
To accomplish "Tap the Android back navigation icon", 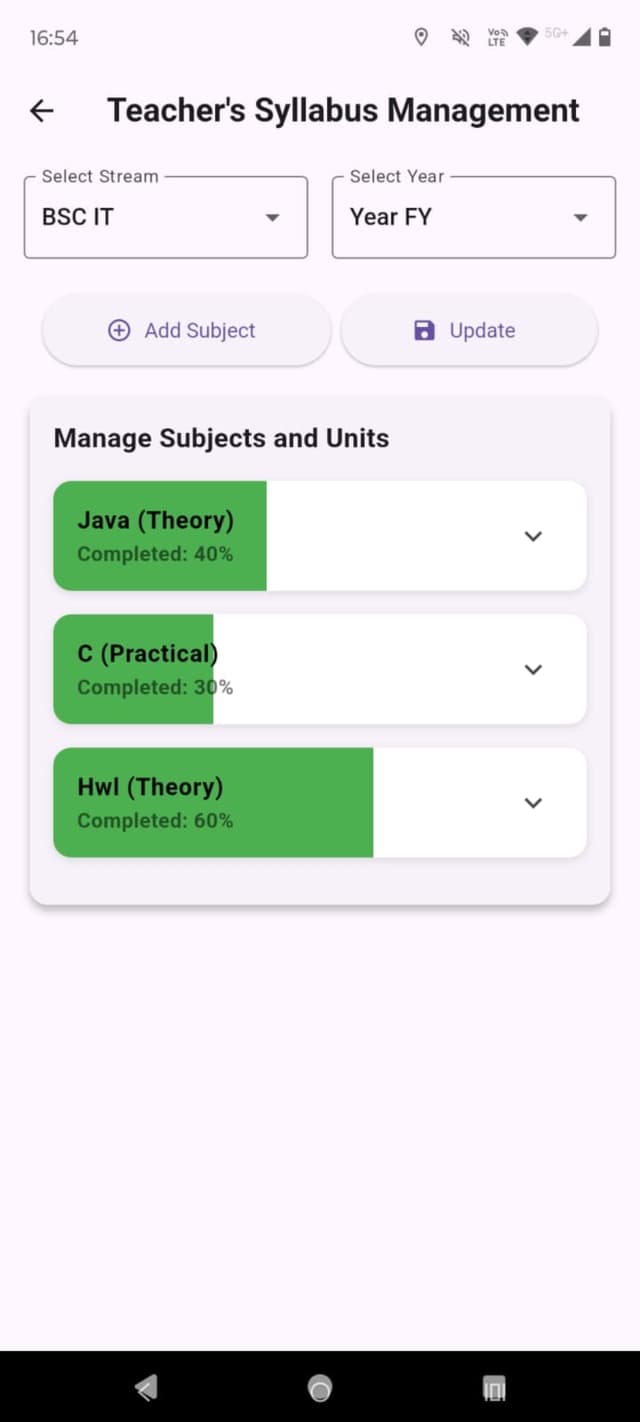I will click(x=146, y=1387).
